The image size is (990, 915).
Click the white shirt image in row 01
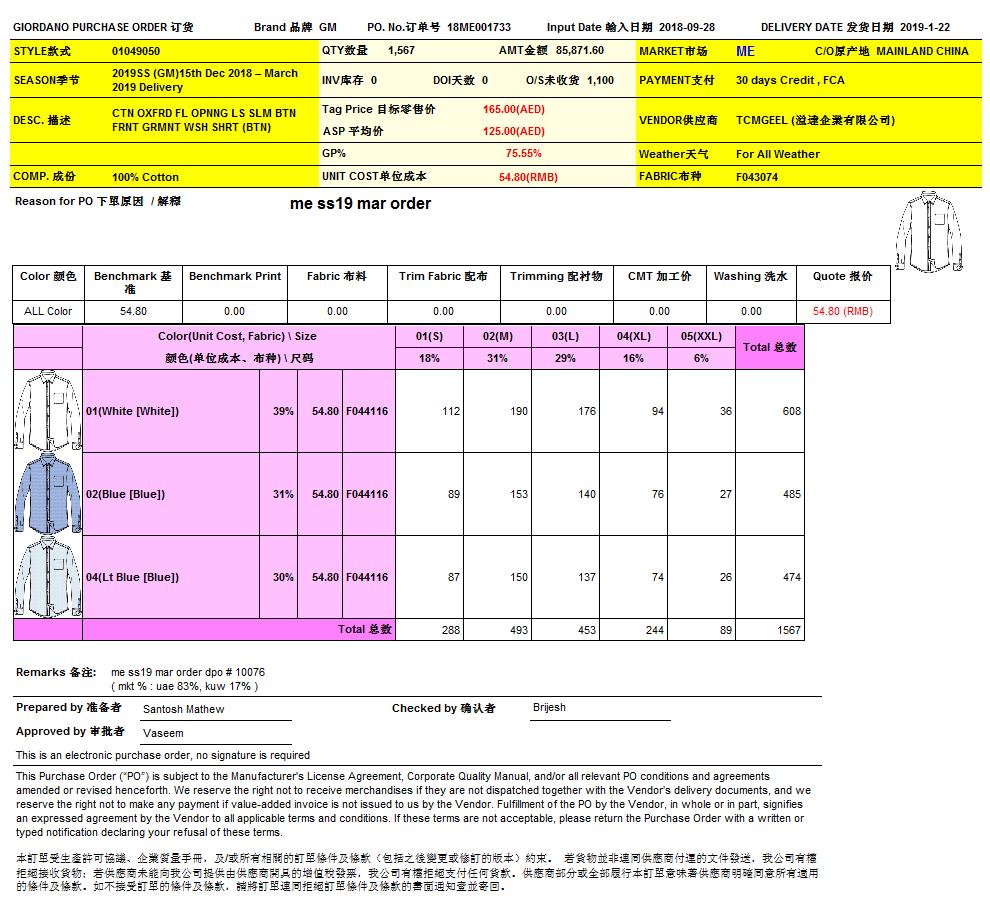point(47,411)
